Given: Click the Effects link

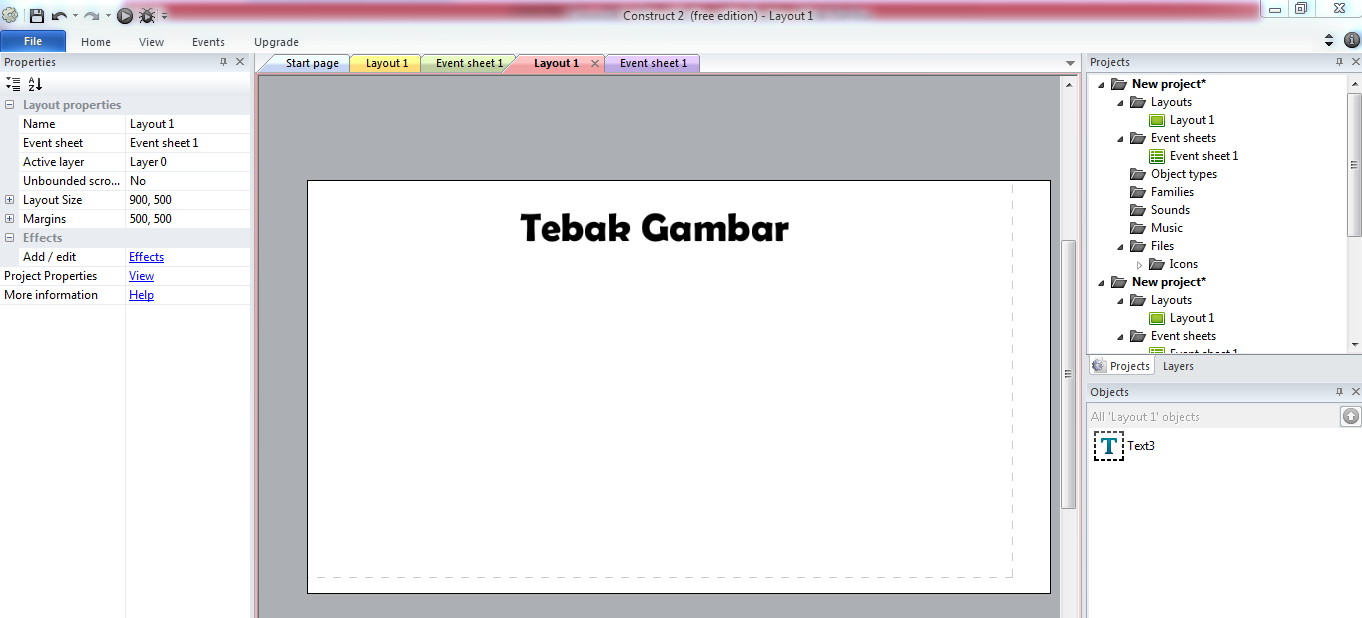Looking at the screenshot, I should tap(146, 257).
